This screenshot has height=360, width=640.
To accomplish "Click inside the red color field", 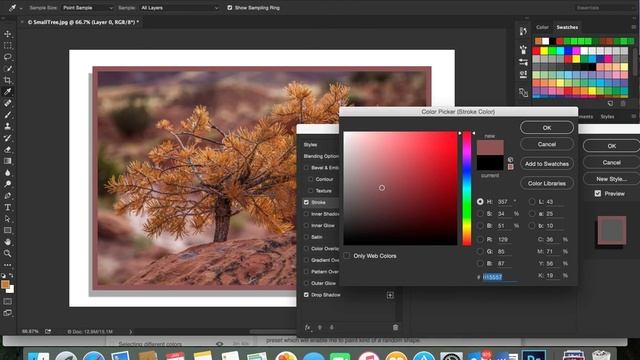I will click(400, 188).
